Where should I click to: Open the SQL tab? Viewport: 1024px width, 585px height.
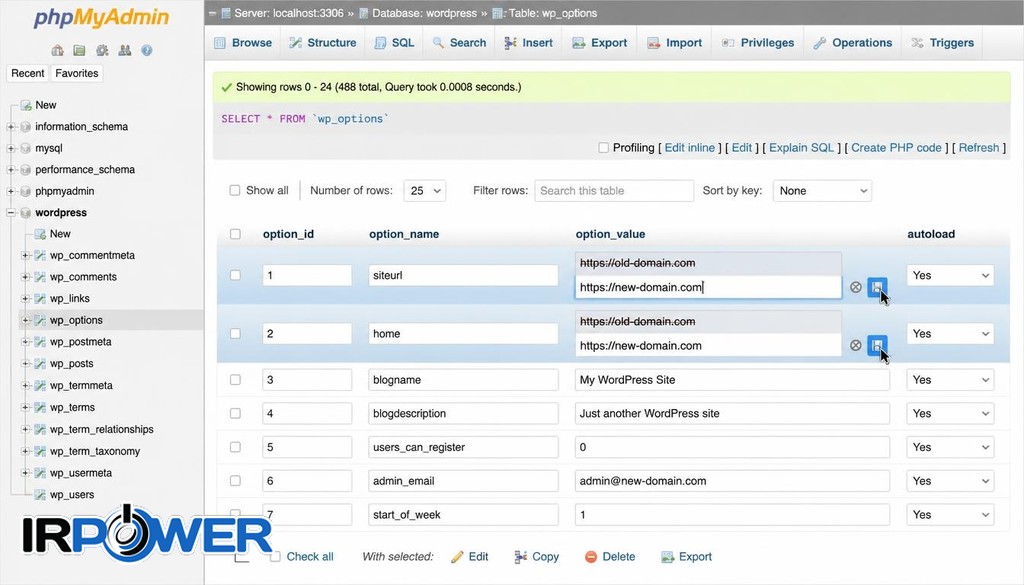tap(394, 43)
